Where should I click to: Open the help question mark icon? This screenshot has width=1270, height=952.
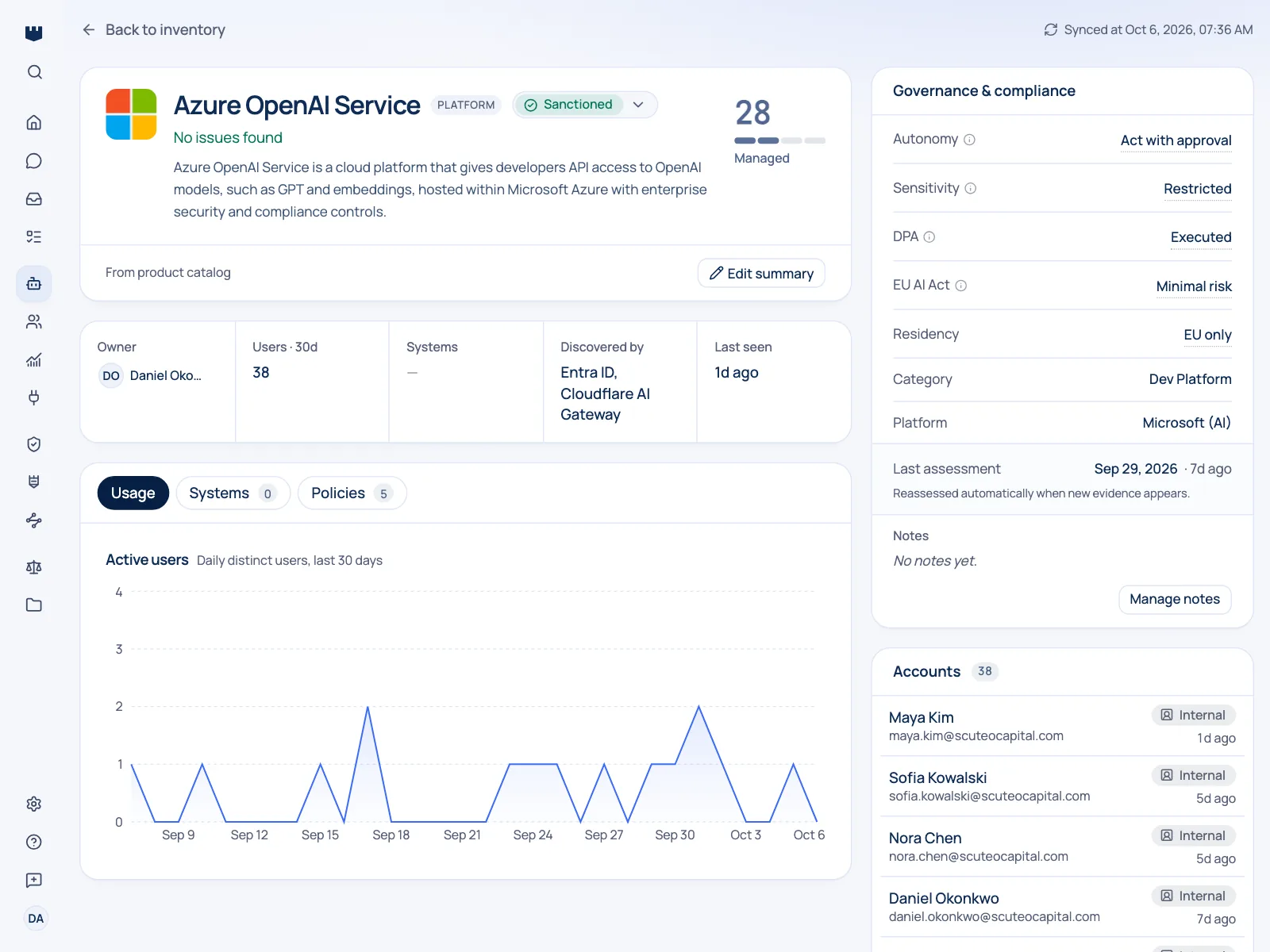(34, 842)
